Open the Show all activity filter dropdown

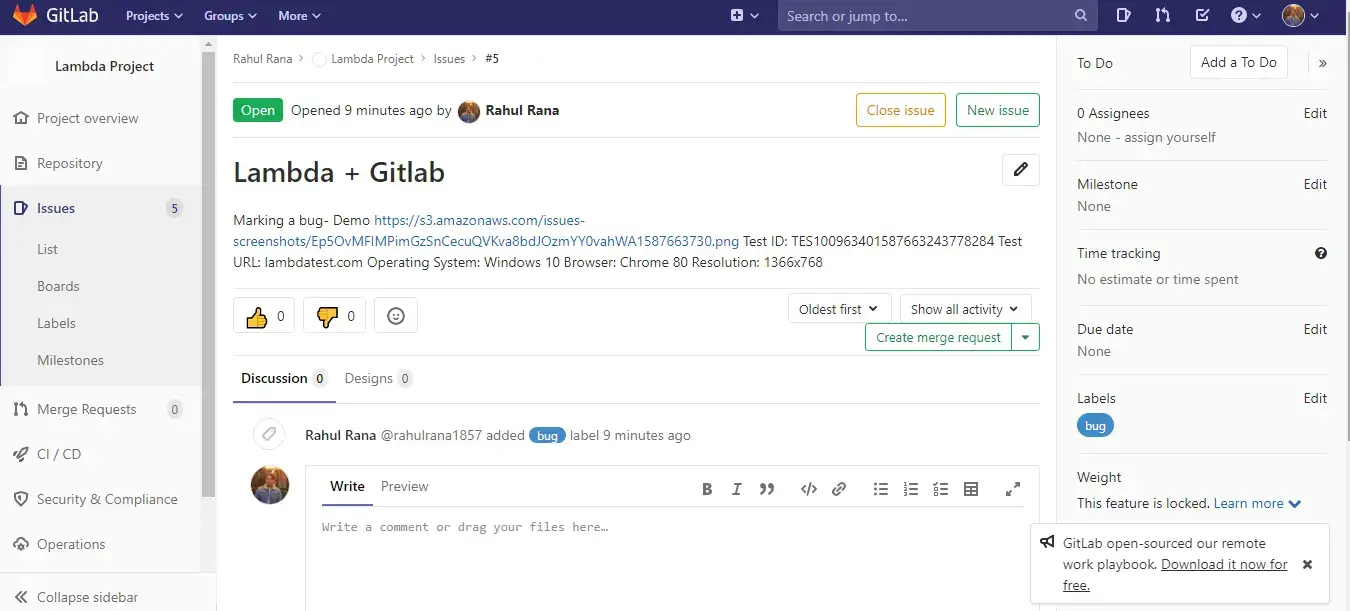963,308
